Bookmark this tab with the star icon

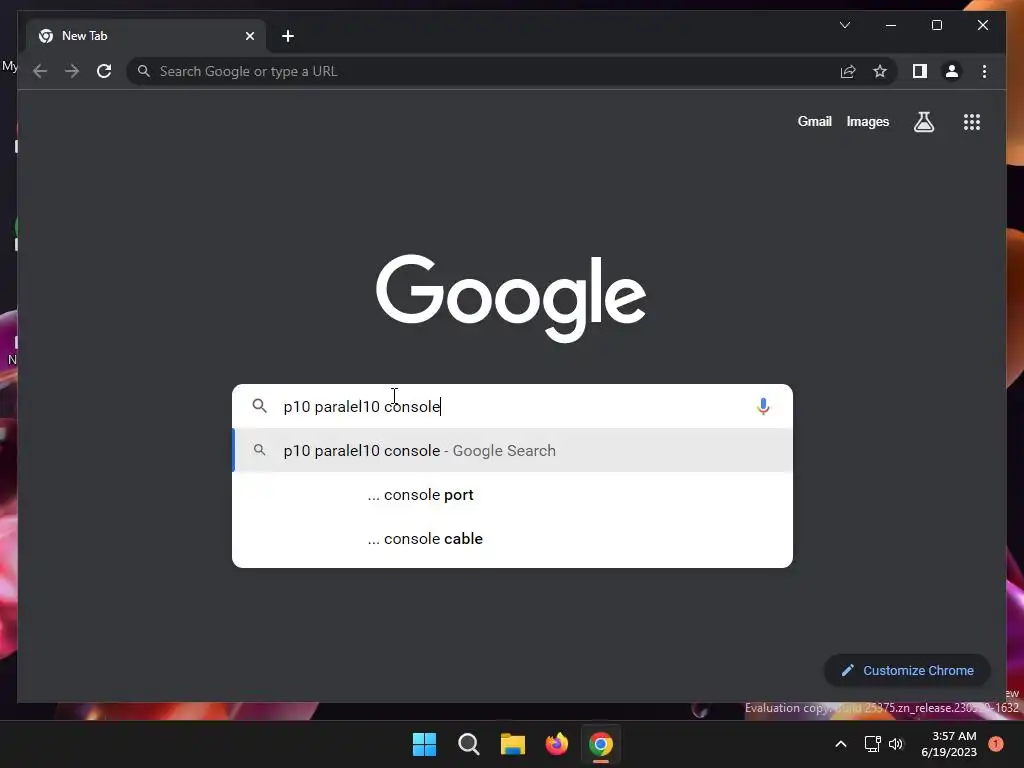coord(880,71)
